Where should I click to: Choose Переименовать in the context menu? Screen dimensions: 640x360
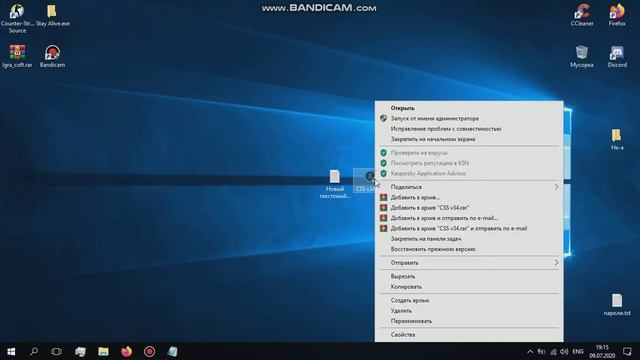(469, 321)
